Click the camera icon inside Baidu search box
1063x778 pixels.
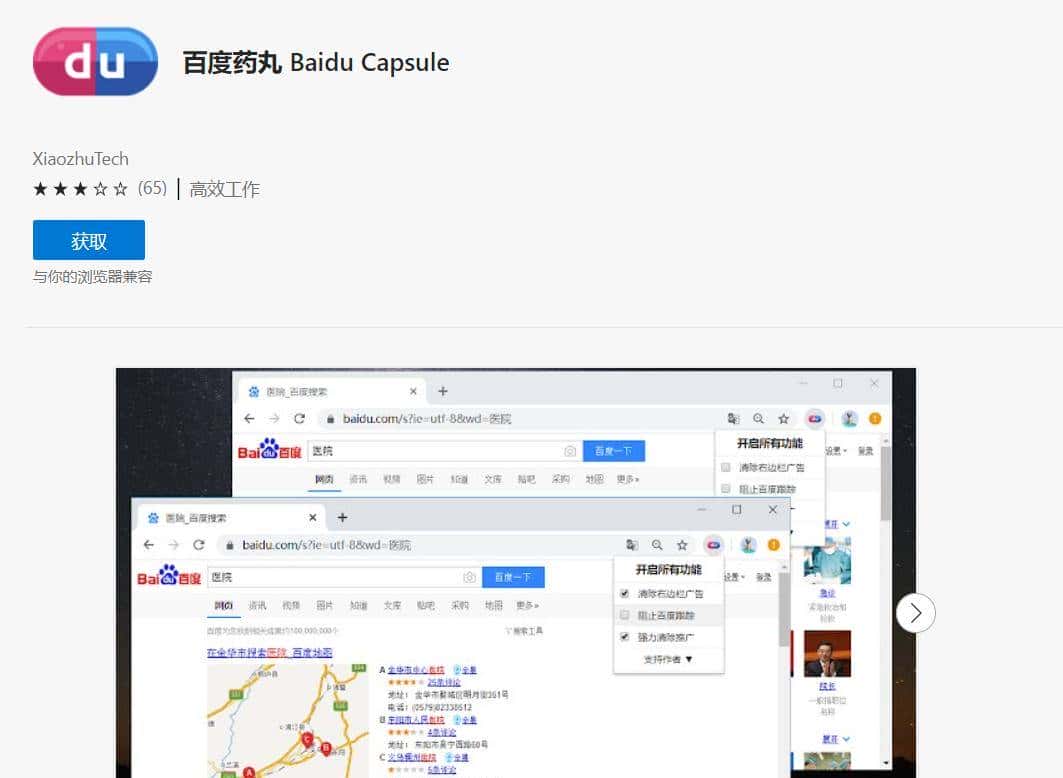pyautogui.click(x=470, y=577)
